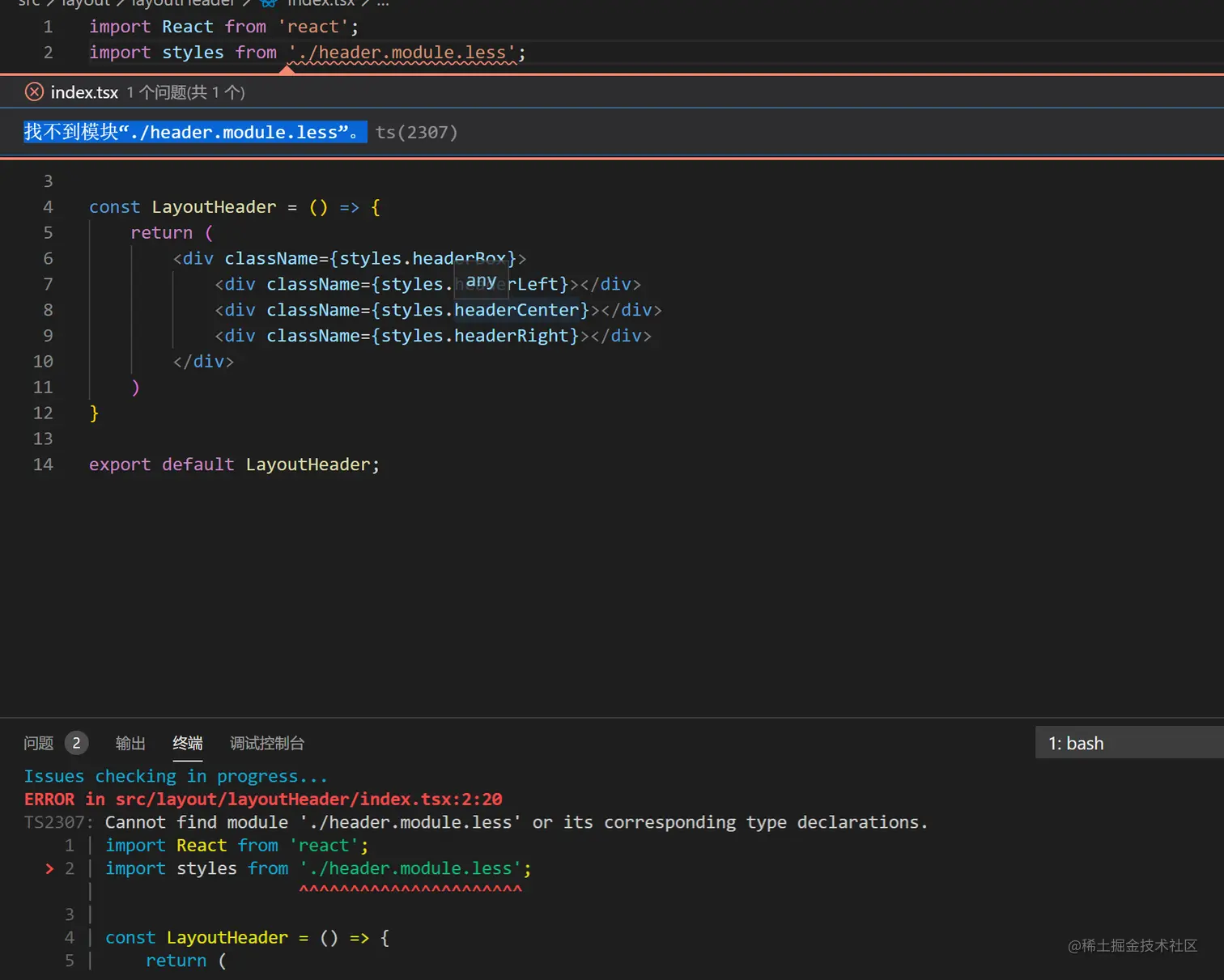Click headerBox in the line 6 className
The width and height of the screenshot is (1224, 980).
[459, 259]
